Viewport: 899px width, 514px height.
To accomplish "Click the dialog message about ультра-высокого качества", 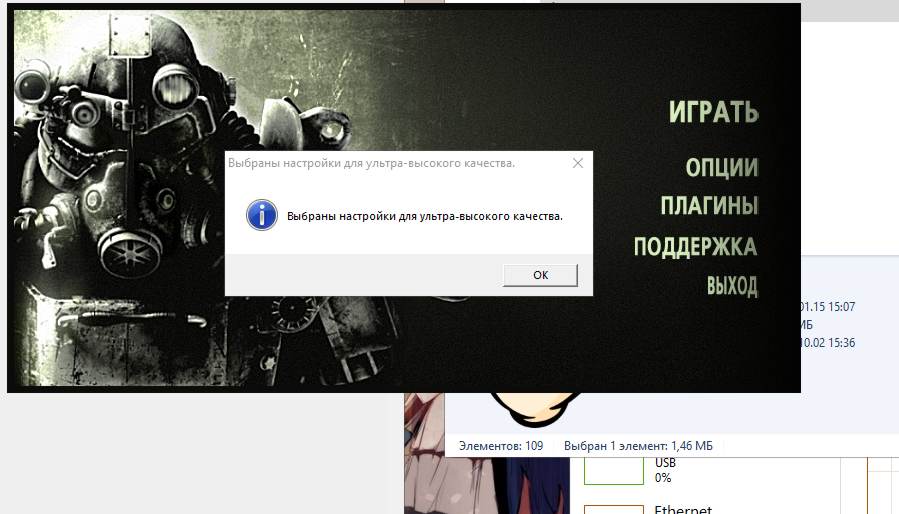I will [425, 216].
